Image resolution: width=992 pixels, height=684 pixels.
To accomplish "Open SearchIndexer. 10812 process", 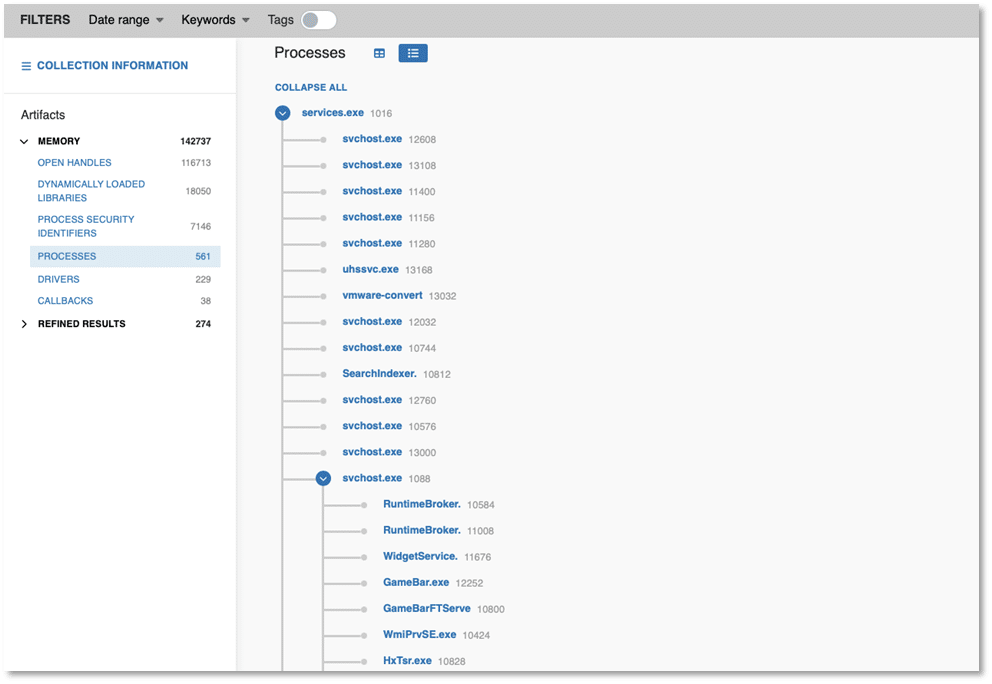I will [379, 373].
